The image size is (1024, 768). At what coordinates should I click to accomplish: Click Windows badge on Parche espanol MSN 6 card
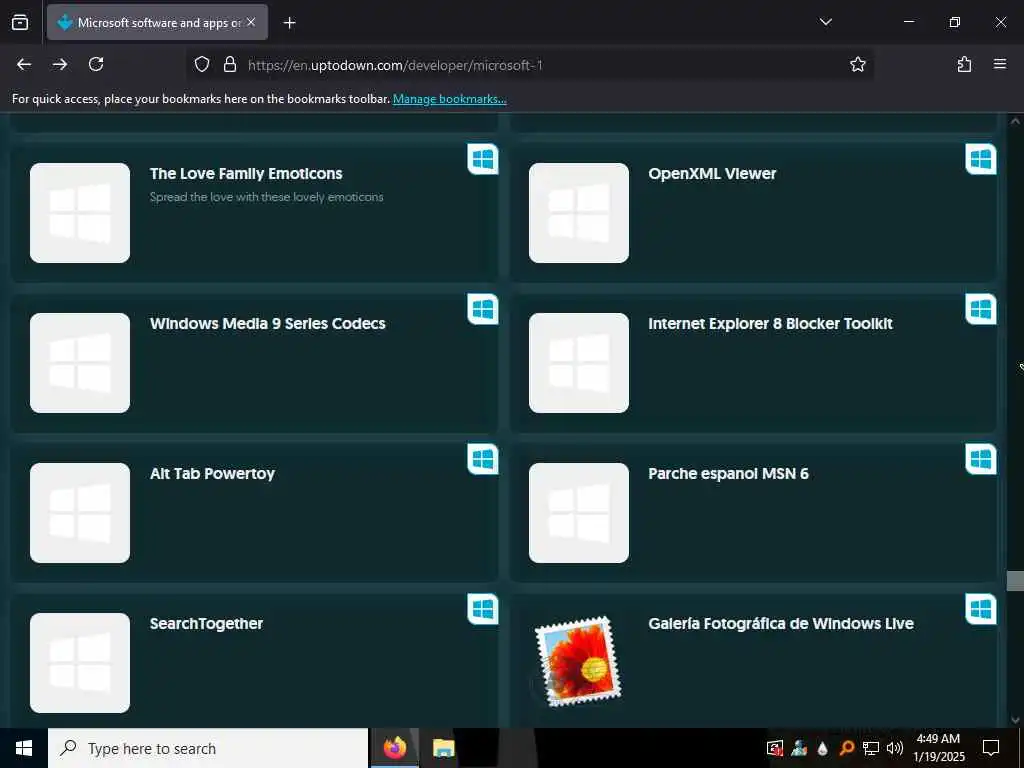981,459
